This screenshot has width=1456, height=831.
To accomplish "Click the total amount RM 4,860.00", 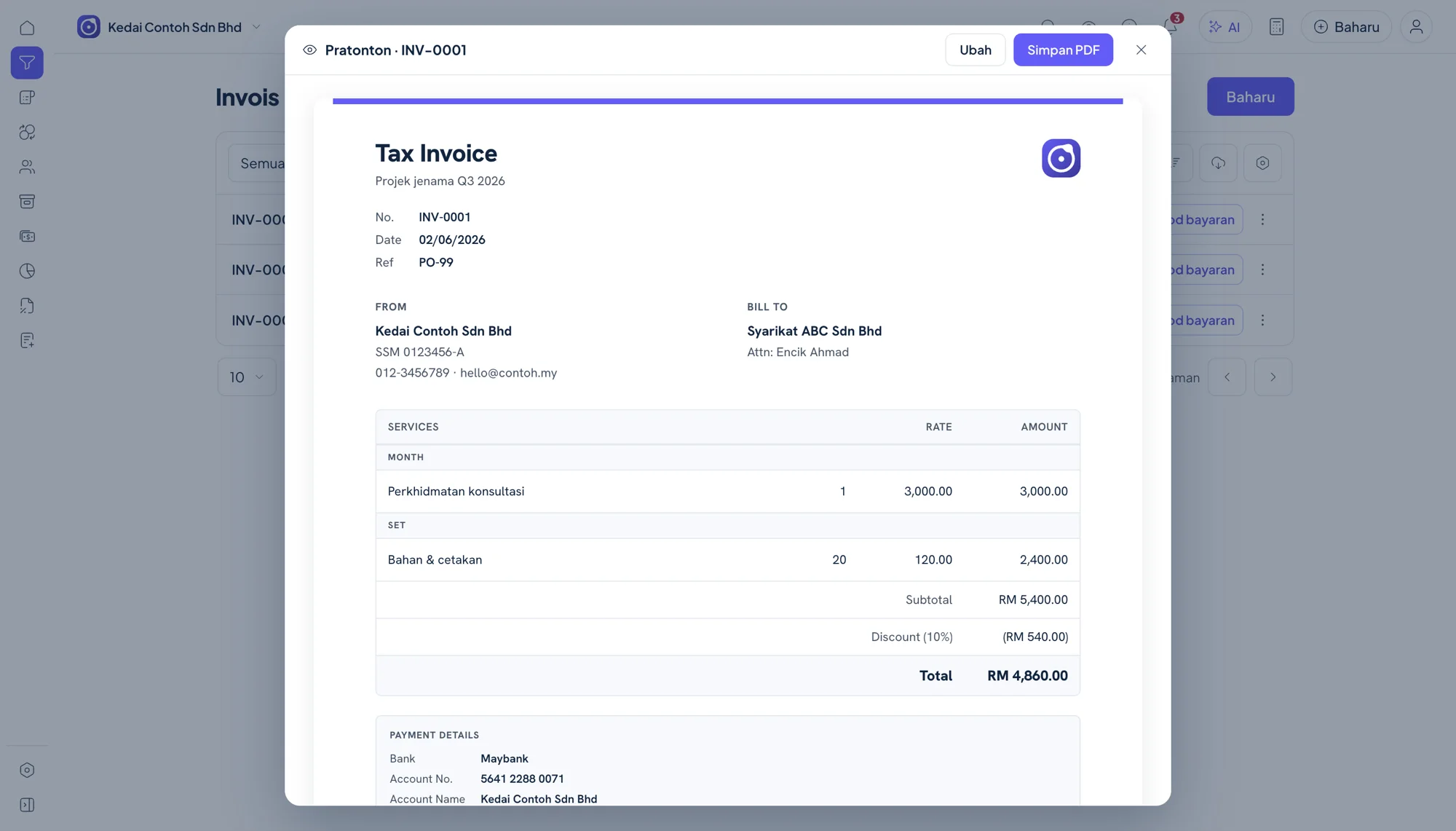I will 1027,676.
